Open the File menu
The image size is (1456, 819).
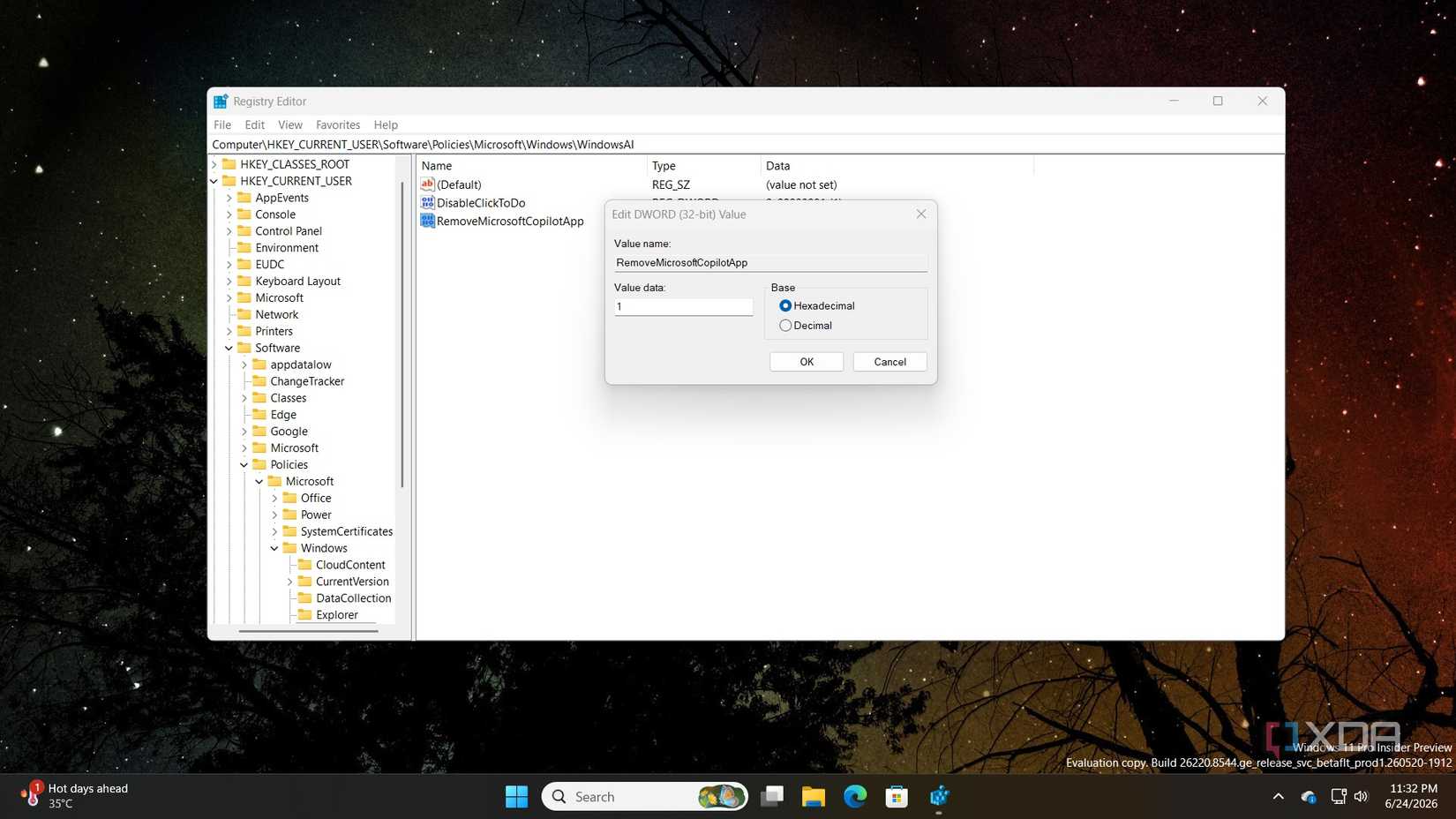[x=222, y=125]
